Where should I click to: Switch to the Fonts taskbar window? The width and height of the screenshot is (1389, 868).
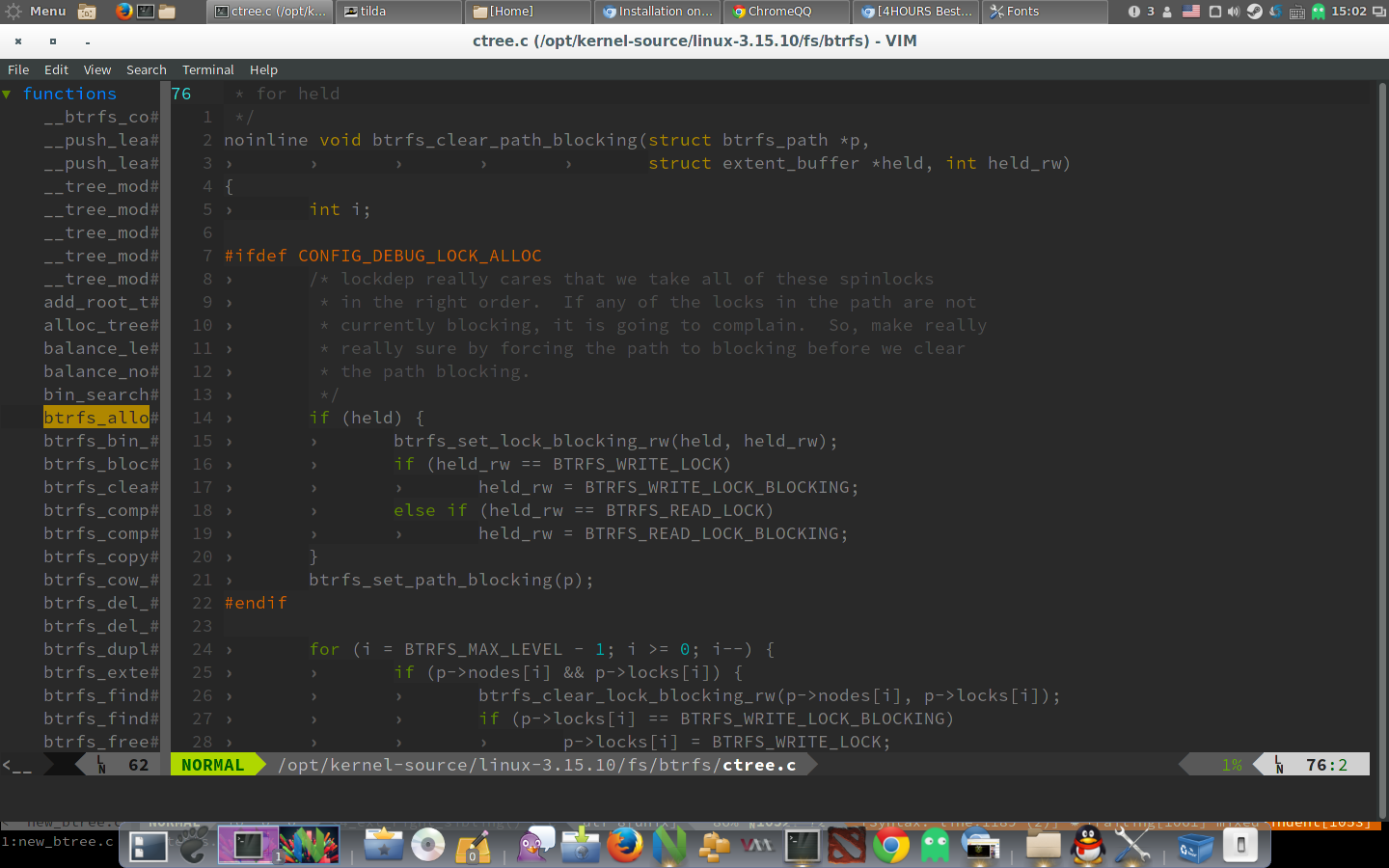point(1046,12)
